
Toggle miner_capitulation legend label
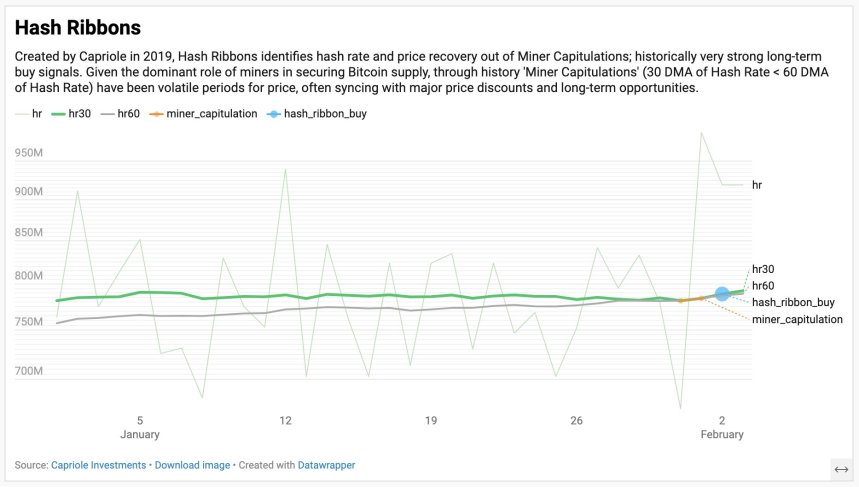(212, 114)
